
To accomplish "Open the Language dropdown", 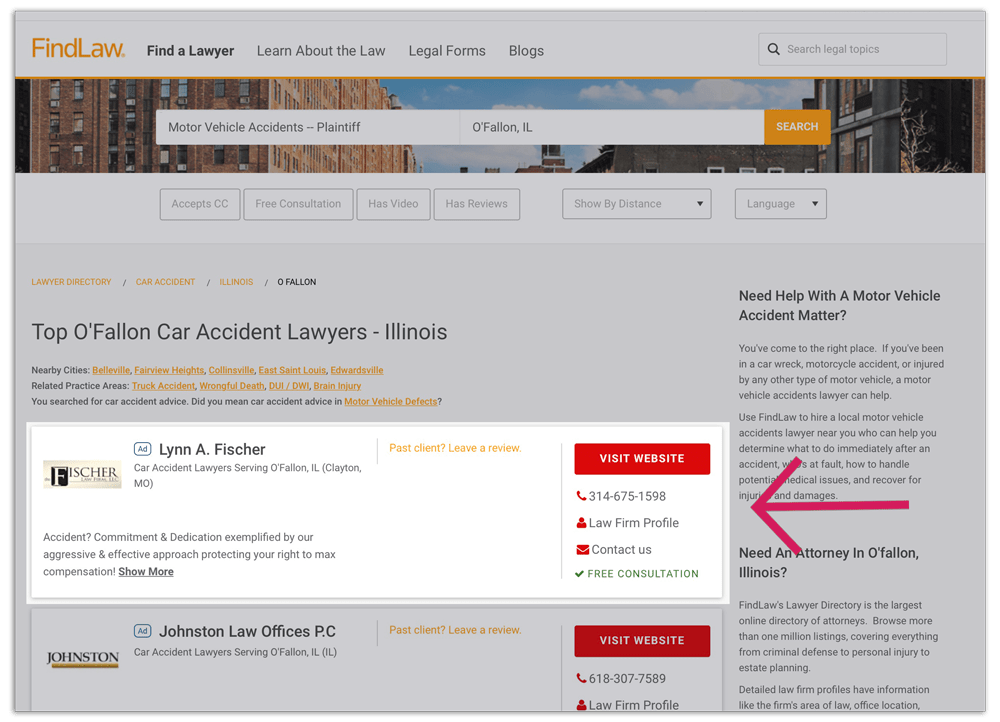I will pyautogui.click(x=781, y=204).
